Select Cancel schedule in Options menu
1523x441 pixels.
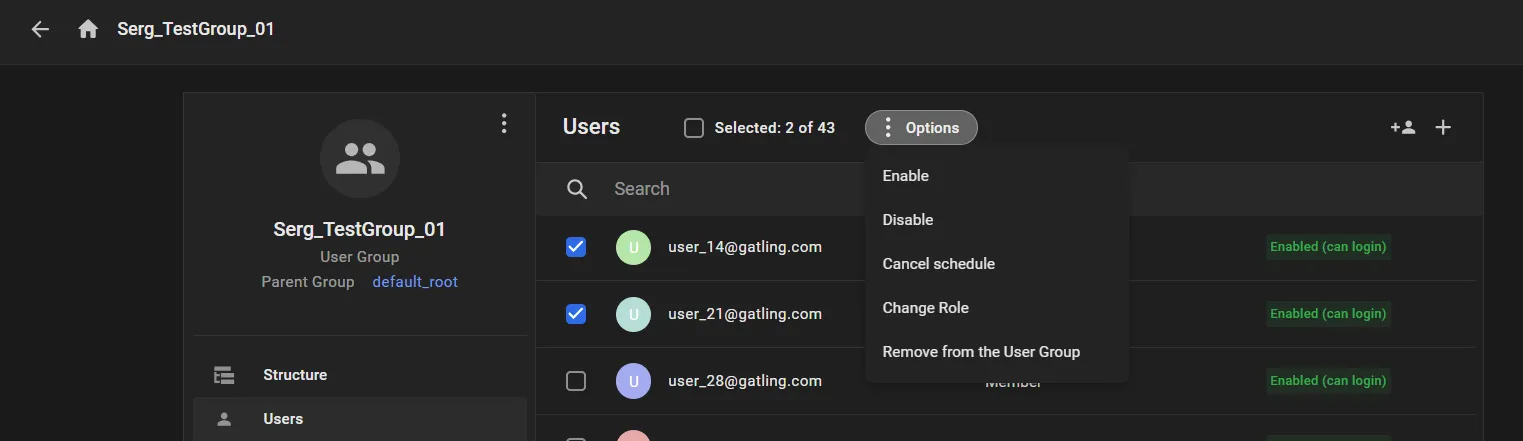[x=997, y=264]
